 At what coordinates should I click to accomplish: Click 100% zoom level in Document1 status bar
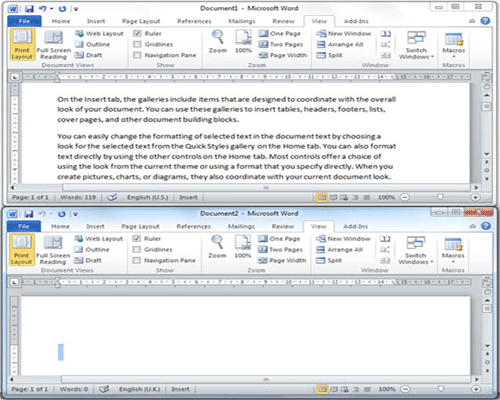(386, 197)
